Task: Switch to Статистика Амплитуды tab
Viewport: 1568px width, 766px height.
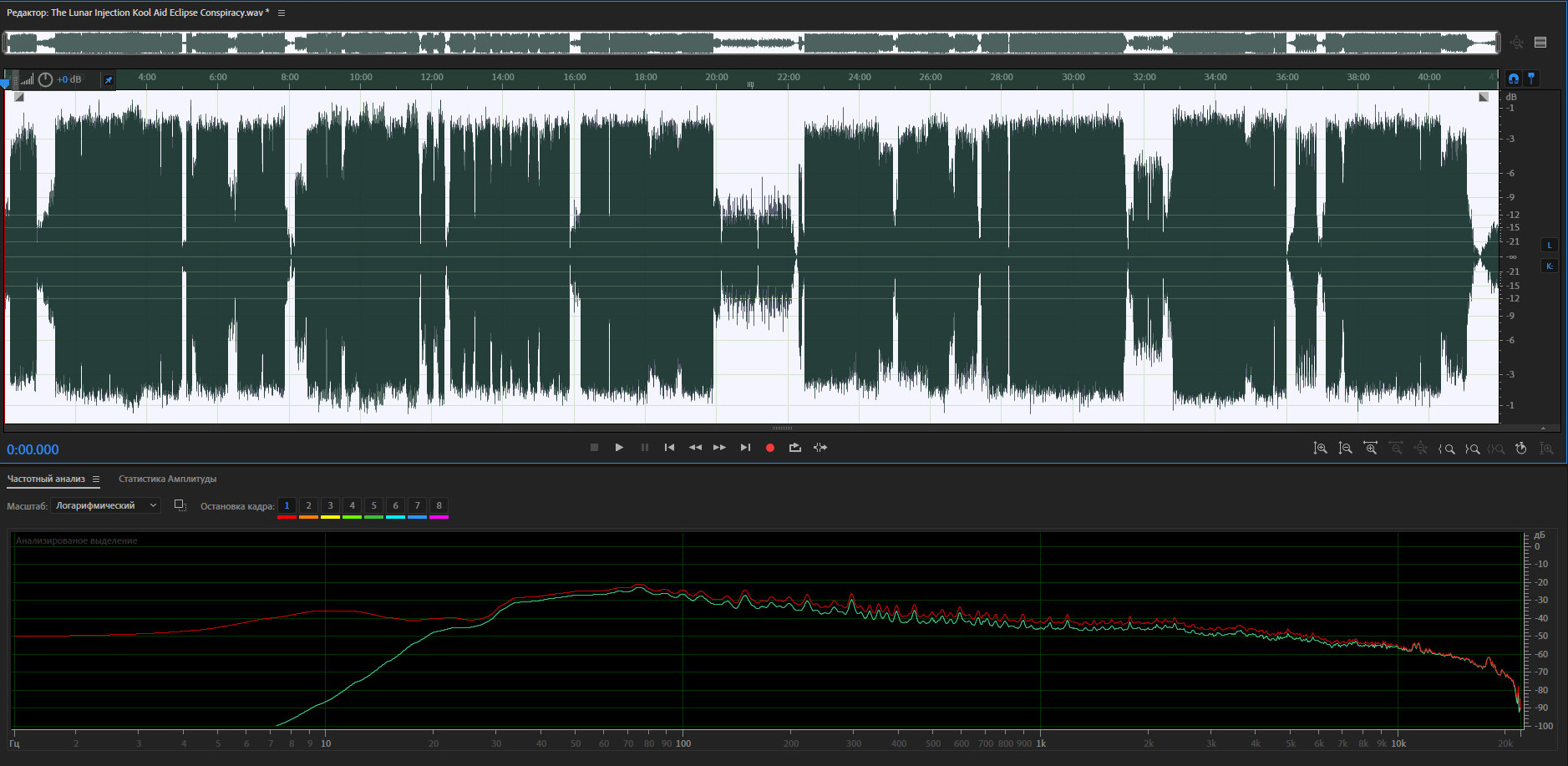Action: 167,479
